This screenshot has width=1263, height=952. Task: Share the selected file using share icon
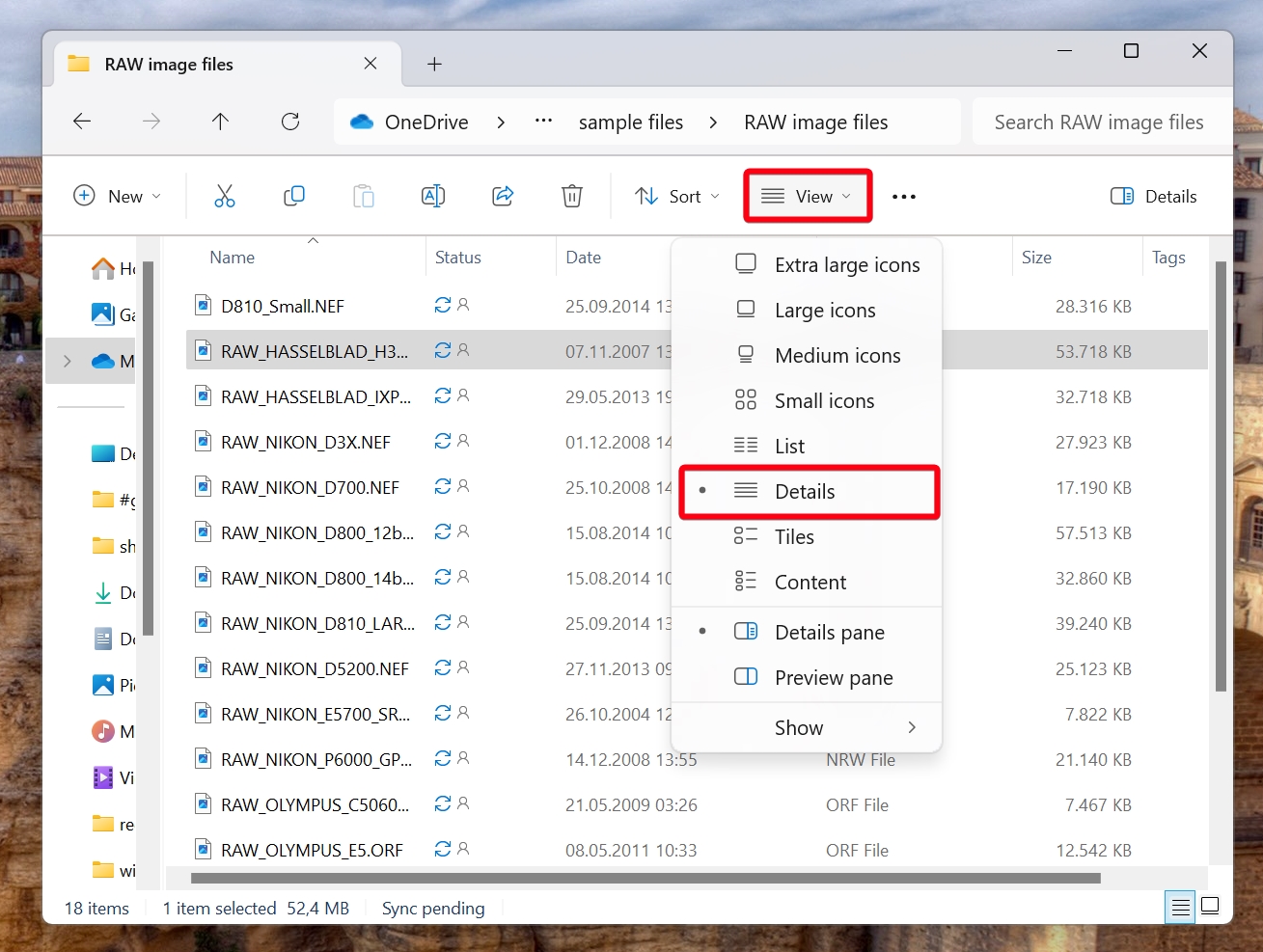503,196
